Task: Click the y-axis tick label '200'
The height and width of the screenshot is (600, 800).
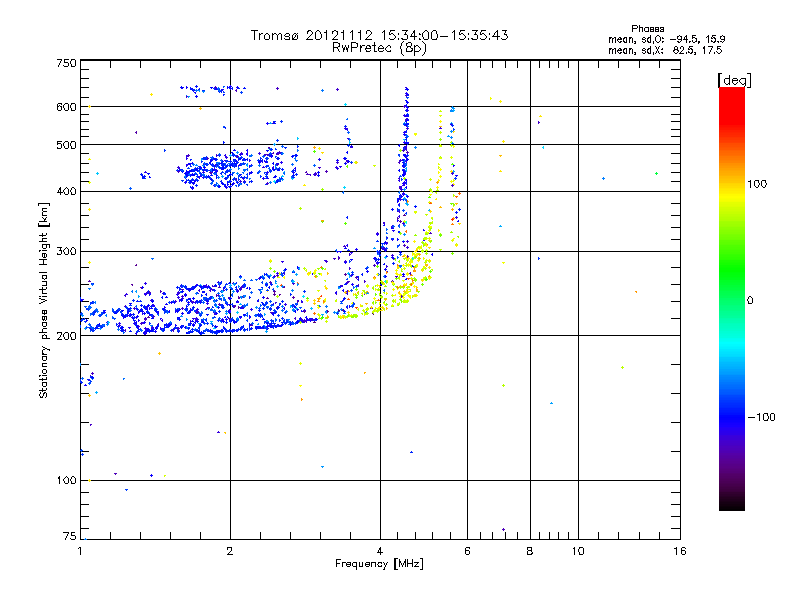Action: (x=66, y=336)
